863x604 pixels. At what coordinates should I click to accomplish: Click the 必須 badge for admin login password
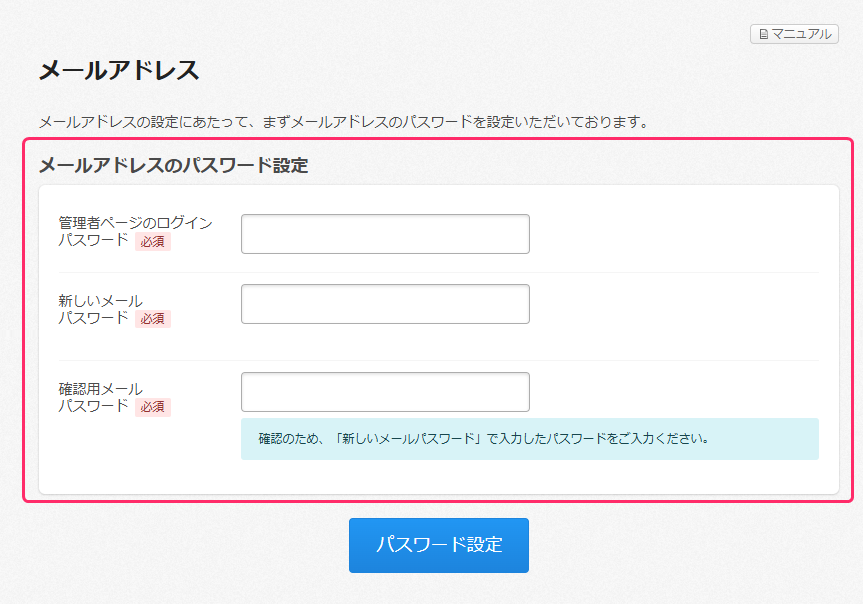pos(153,242)
